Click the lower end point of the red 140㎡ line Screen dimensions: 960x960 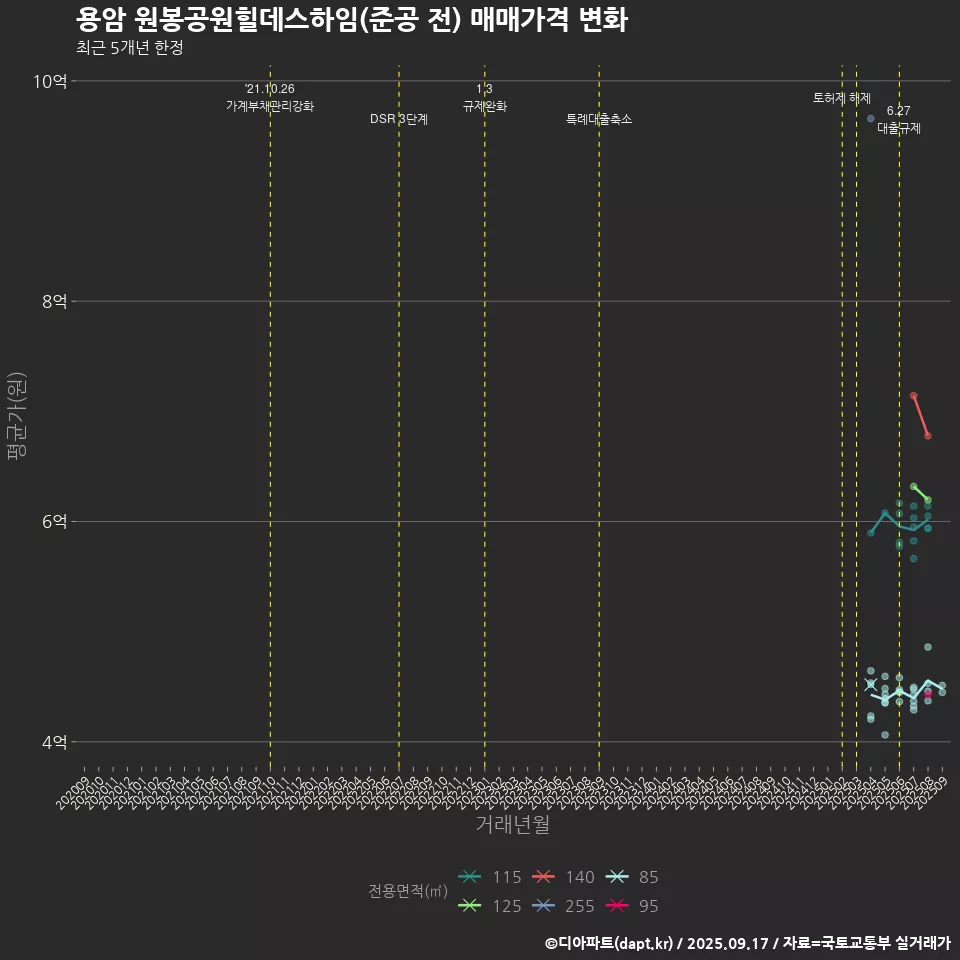[x=928, y=436]
